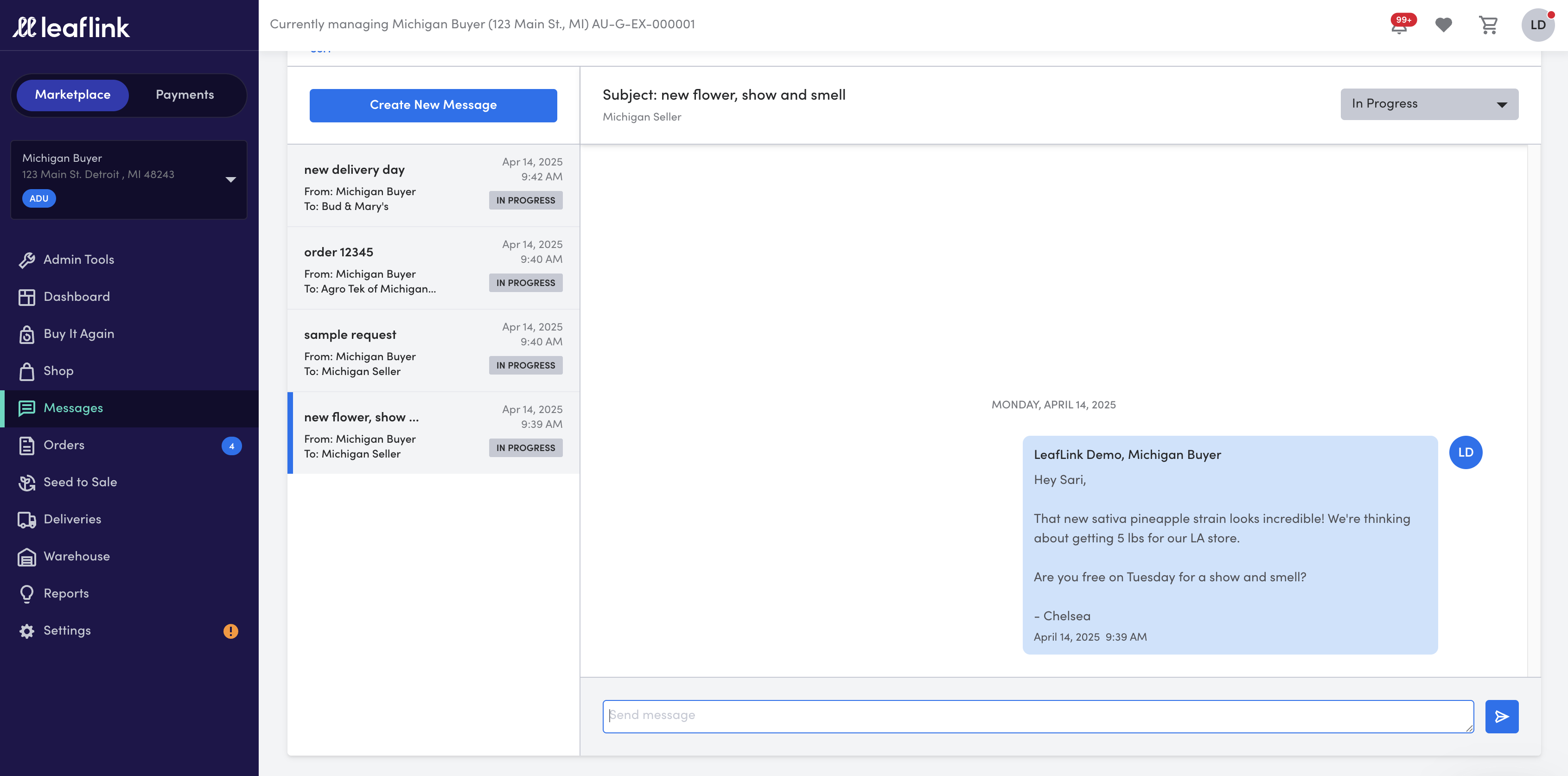1568x776 pixels.
Task: Click the Reports lightbulb icon
Action: [27, 594]
